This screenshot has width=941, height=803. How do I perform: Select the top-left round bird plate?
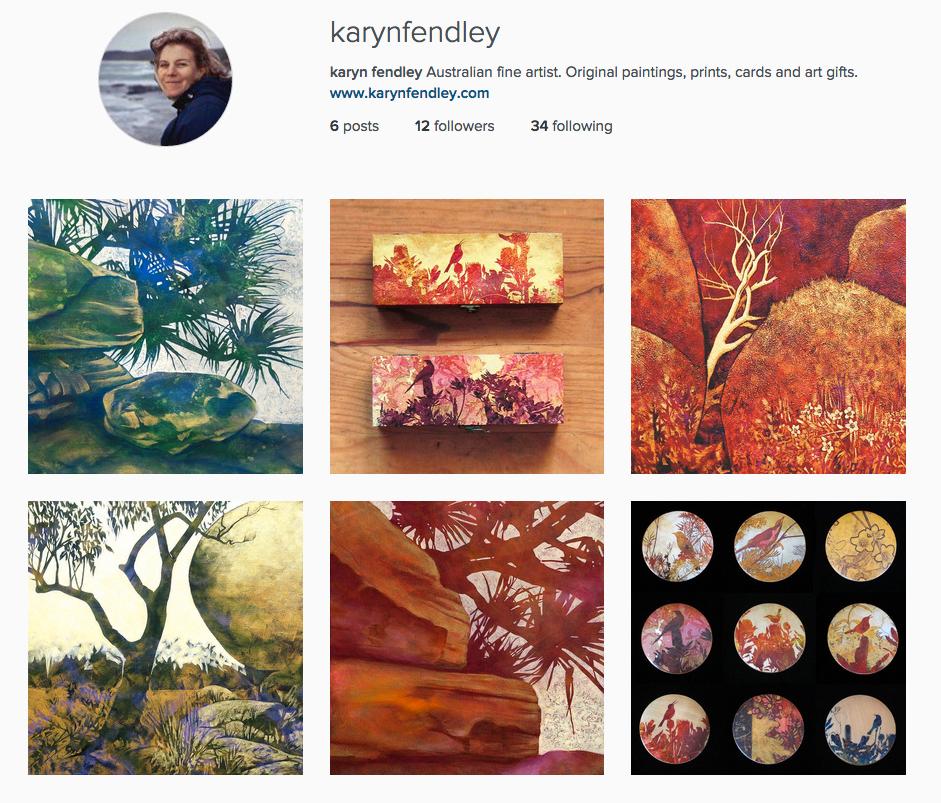678,547
